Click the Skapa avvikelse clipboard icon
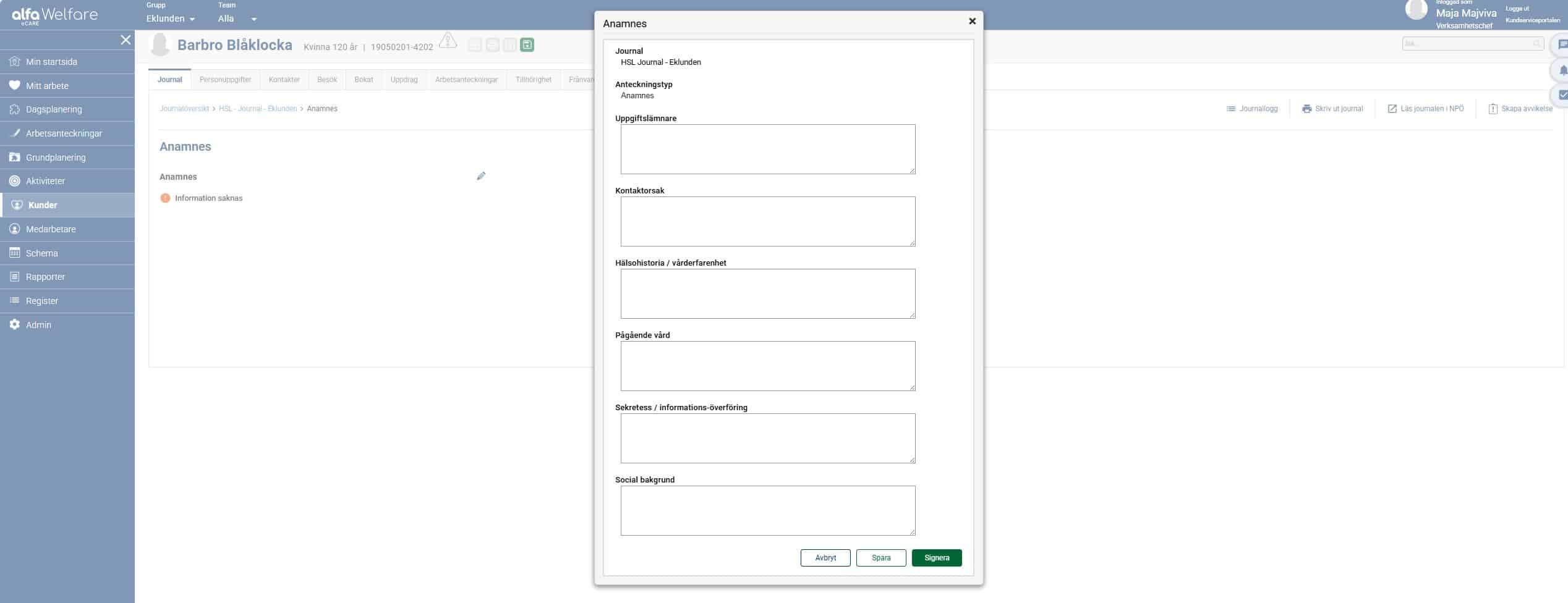Image resolution: width=1568 pixels, height=603 pixels. pos(1493,109)
